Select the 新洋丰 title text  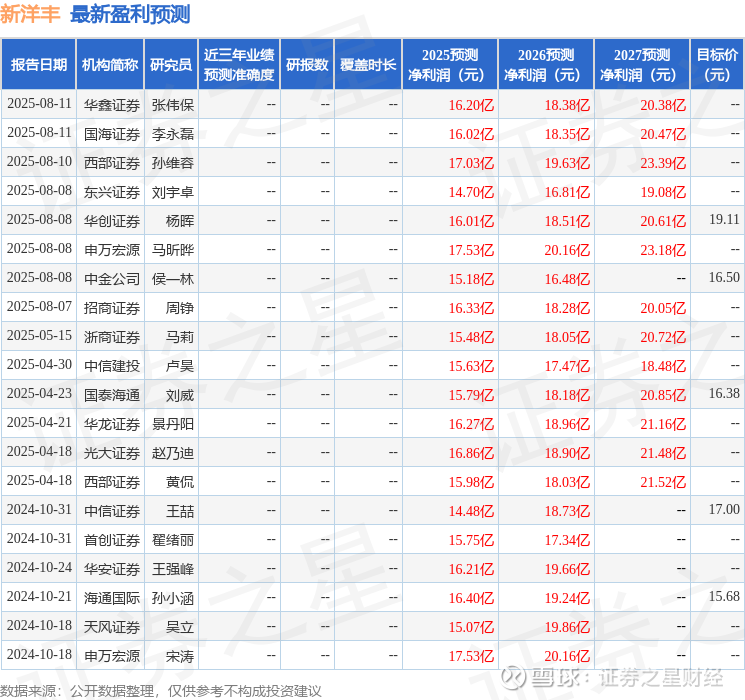click(x=30, y=14)
